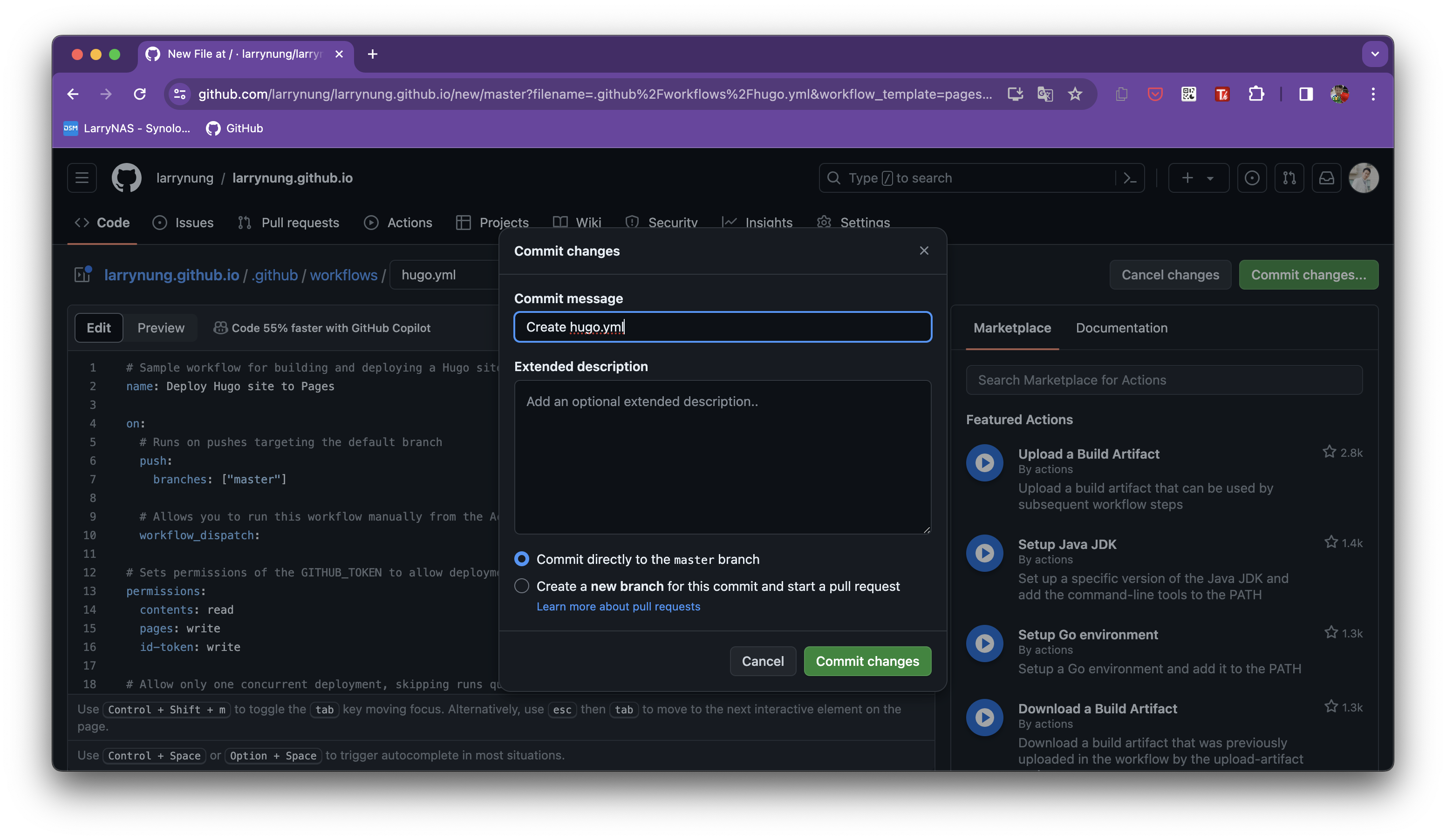Select Commit directly to the master branch
Viewport: 1446px width, 840px height.
point(521,559)
